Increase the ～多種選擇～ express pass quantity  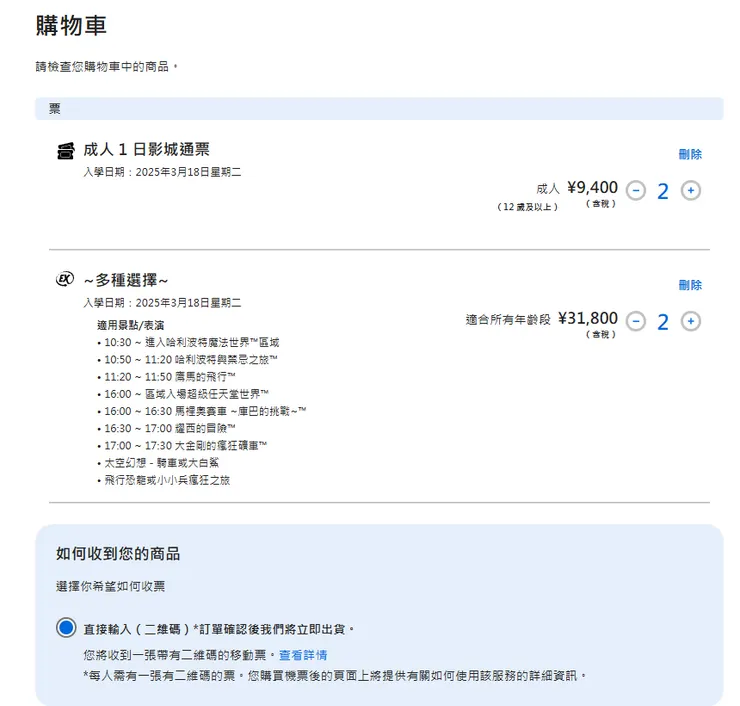pos(690,321)
